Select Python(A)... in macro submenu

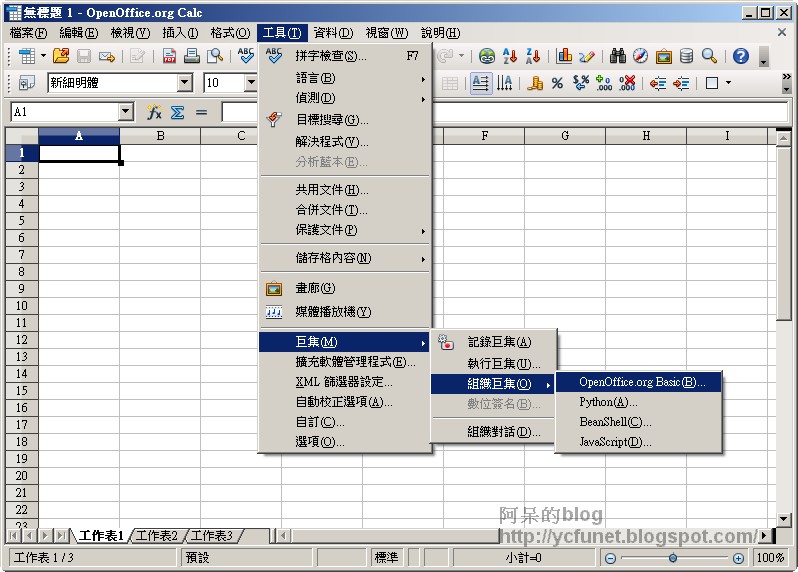(x=639, y=402)
